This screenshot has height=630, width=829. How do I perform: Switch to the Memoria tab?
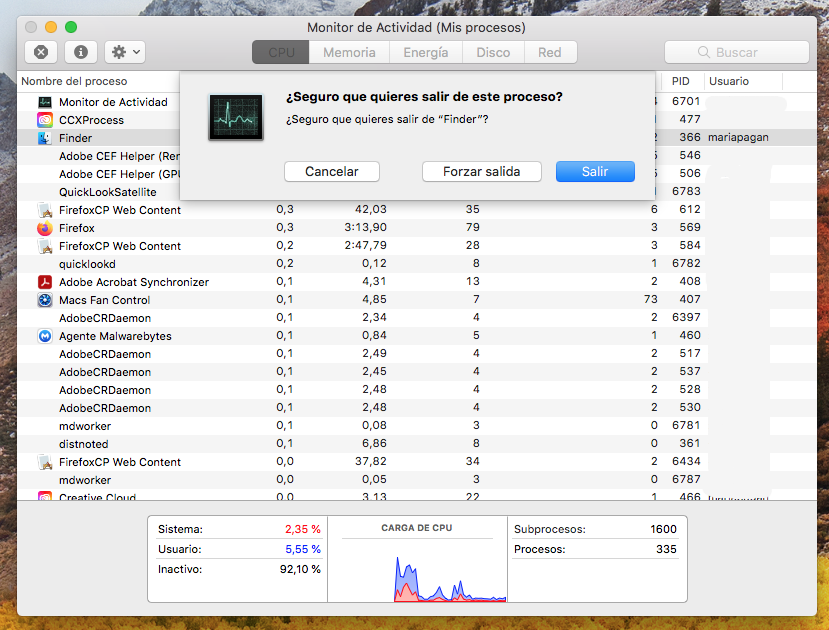[x=349, y=52]
